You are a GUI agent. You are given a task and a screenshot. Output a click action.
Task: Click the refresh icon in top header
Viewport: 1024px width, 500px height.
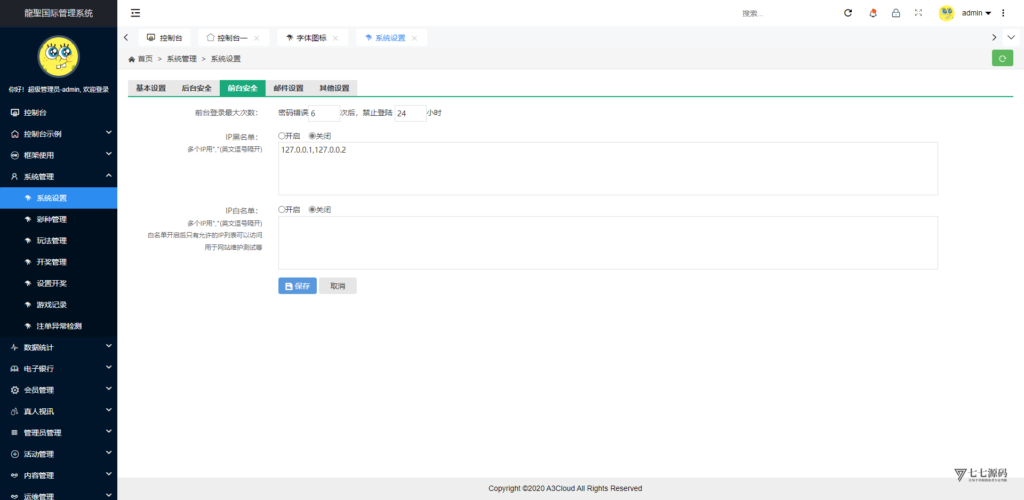[848, 13]
